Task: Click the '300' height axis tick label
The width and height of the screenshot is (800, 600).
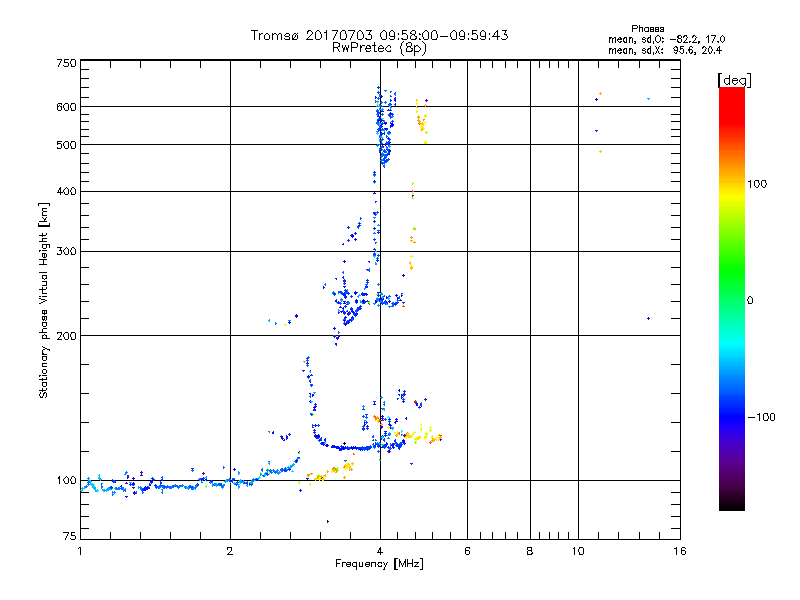Action: [66, 252]
